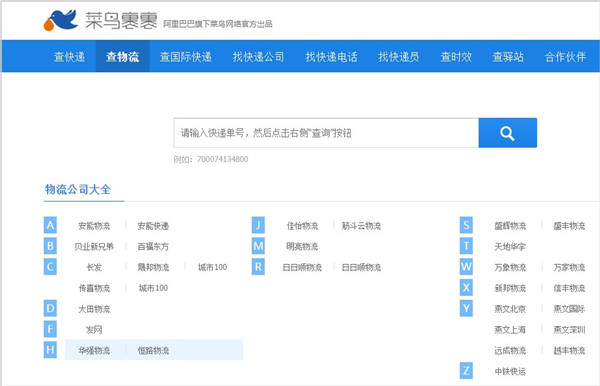Open the 盛辉物流 link

click(510, 226)
